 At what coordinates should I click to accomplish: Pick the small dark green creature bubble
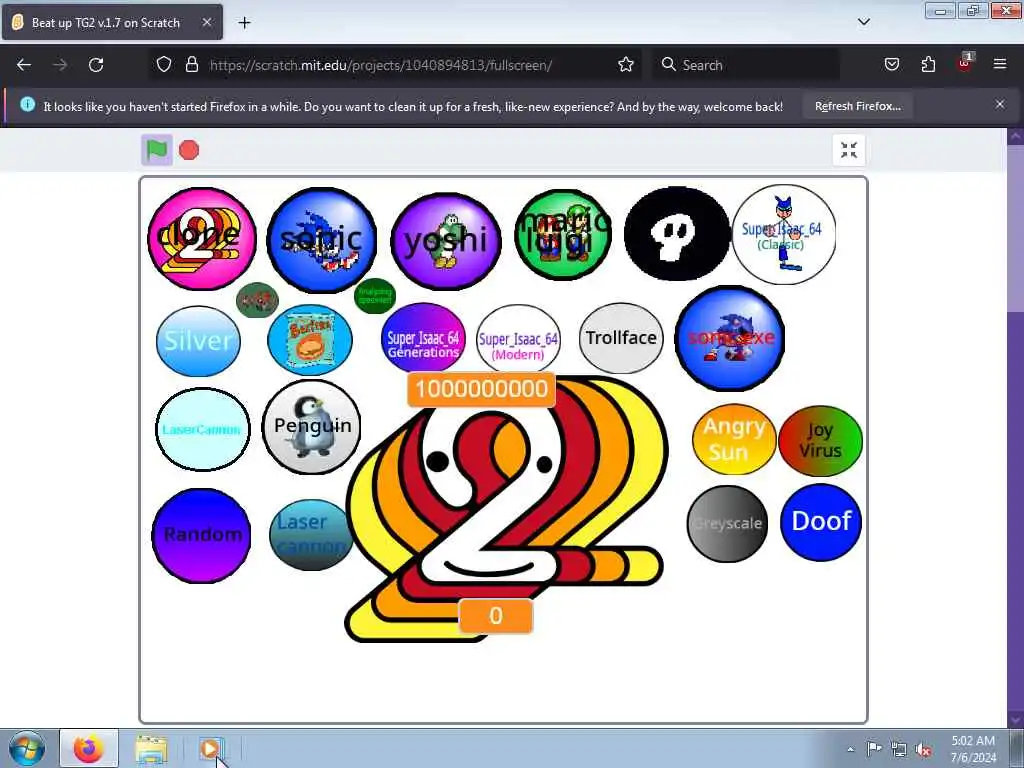click(x=257, y=300)
